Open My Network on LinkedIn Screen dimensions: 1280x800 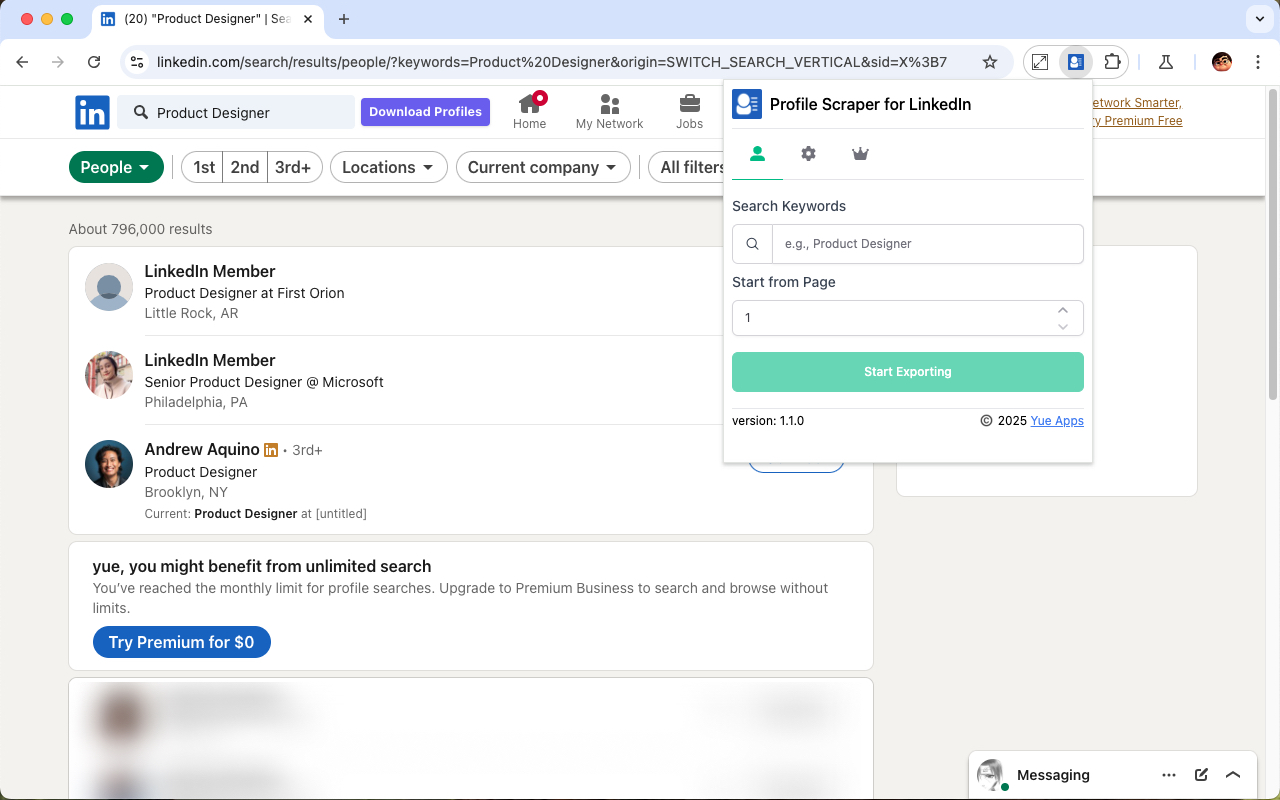pos(609,110)
